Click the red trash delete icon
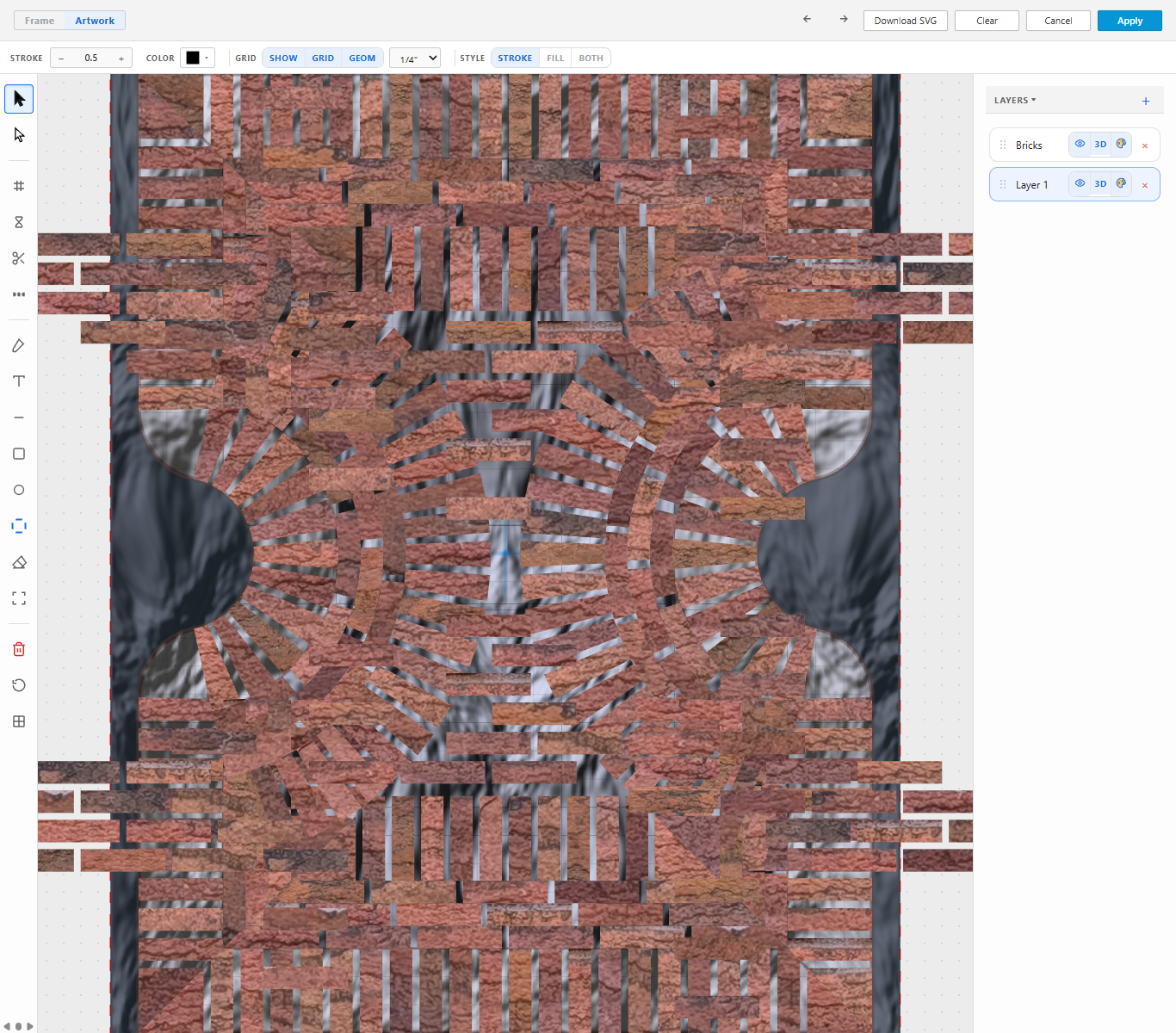This screenshot has width=1176, height=1033. point(19,649)
